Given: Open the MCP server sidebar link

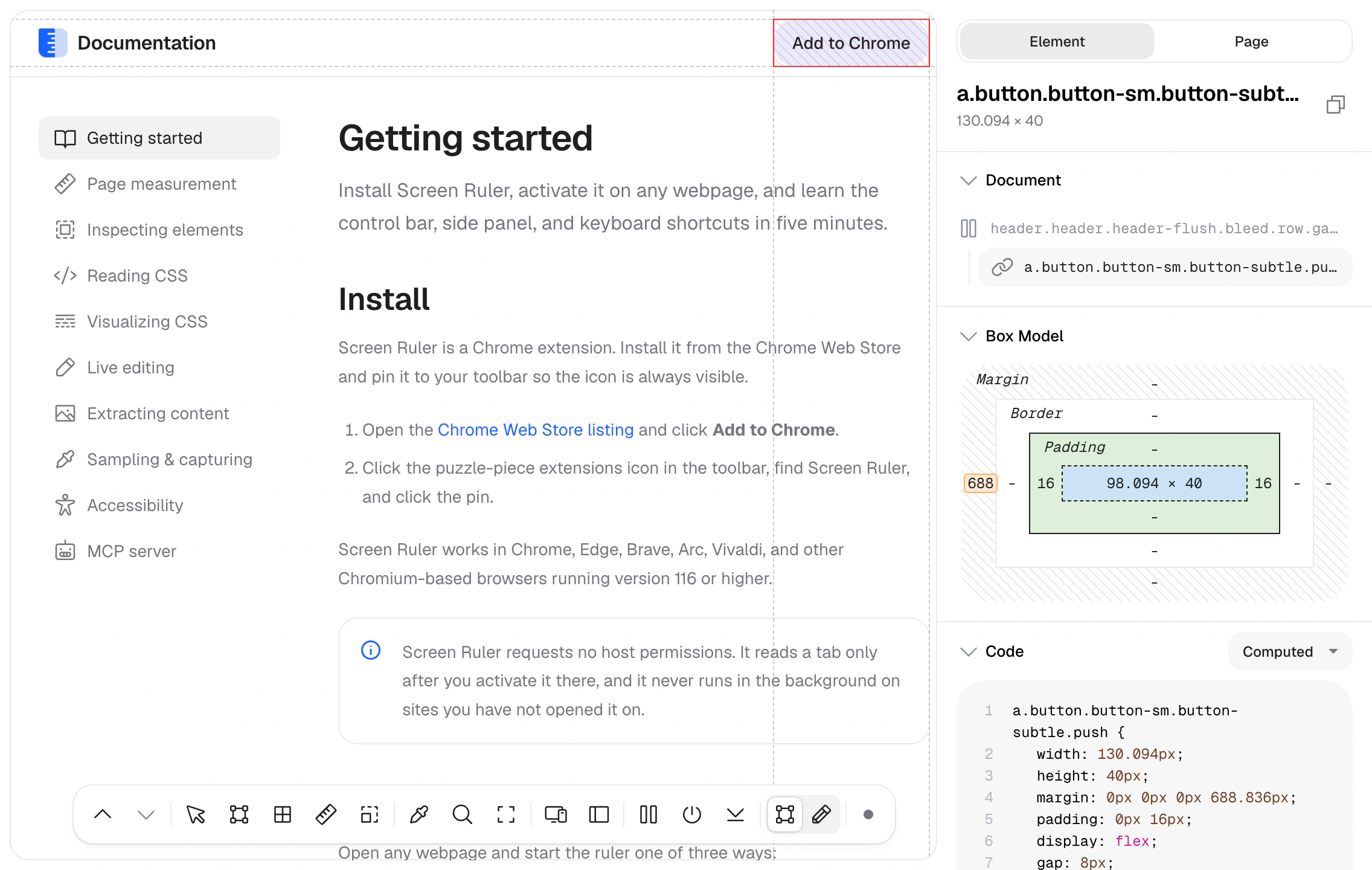Looking at the screenshot, I should click(159, 551).
